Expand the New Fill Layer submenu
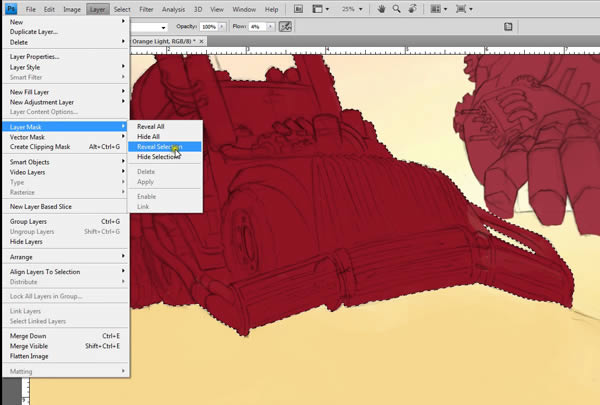Viewport: 600px width, 405px height. (66, 92)
